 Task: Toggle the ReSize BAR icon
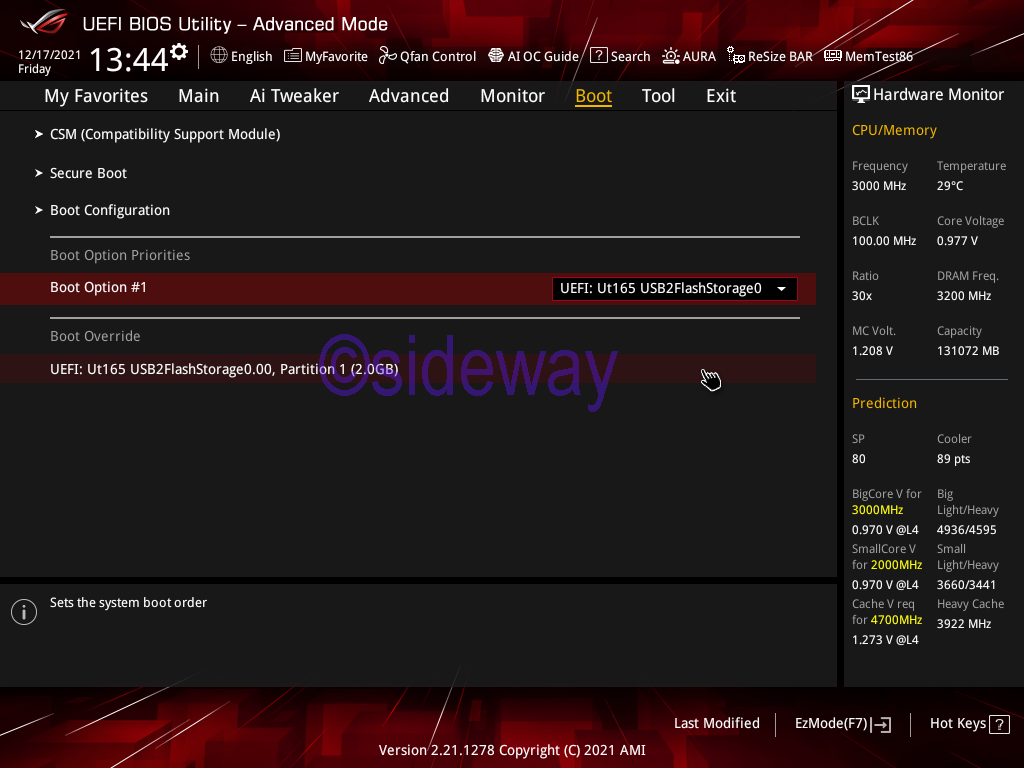736,56
